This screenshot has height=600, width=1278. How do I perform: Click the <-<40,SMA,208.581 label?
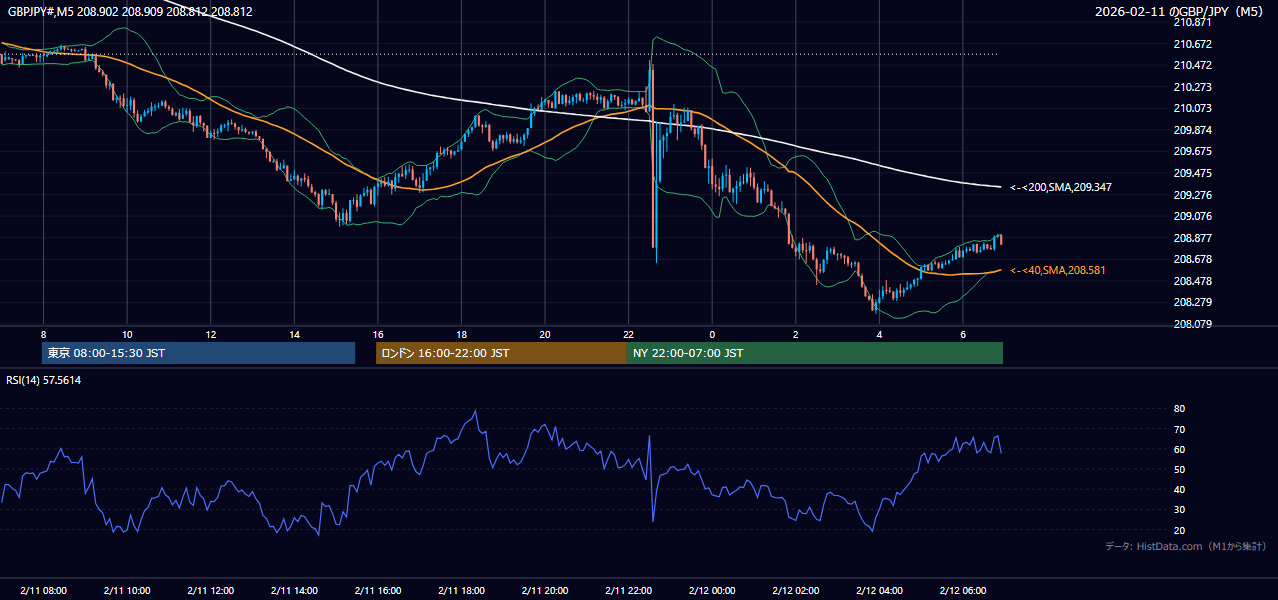coord(1058,270)
